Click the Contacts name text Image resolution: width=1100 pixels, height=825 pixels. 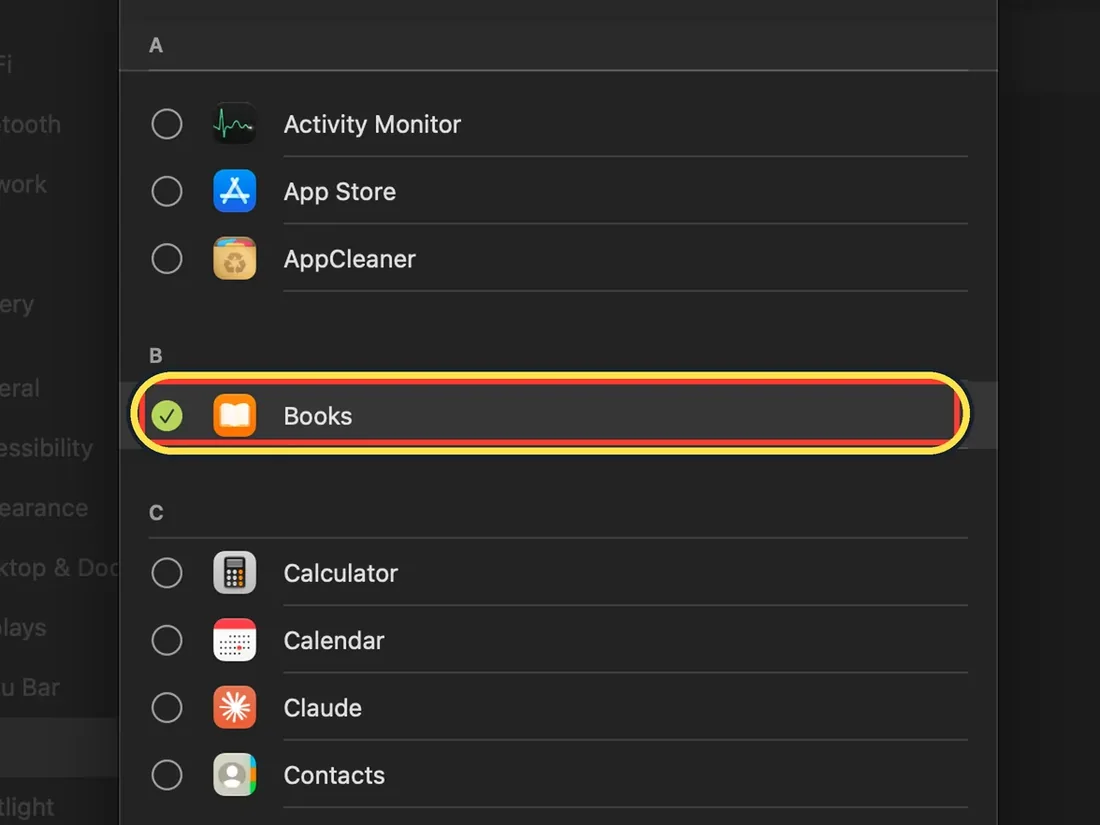pos(334,775)
